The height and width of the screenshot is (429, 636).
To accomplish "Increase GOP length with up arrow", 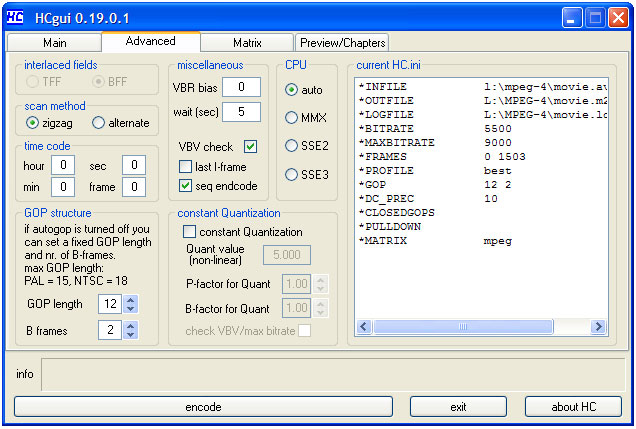I will click(130, 300).
